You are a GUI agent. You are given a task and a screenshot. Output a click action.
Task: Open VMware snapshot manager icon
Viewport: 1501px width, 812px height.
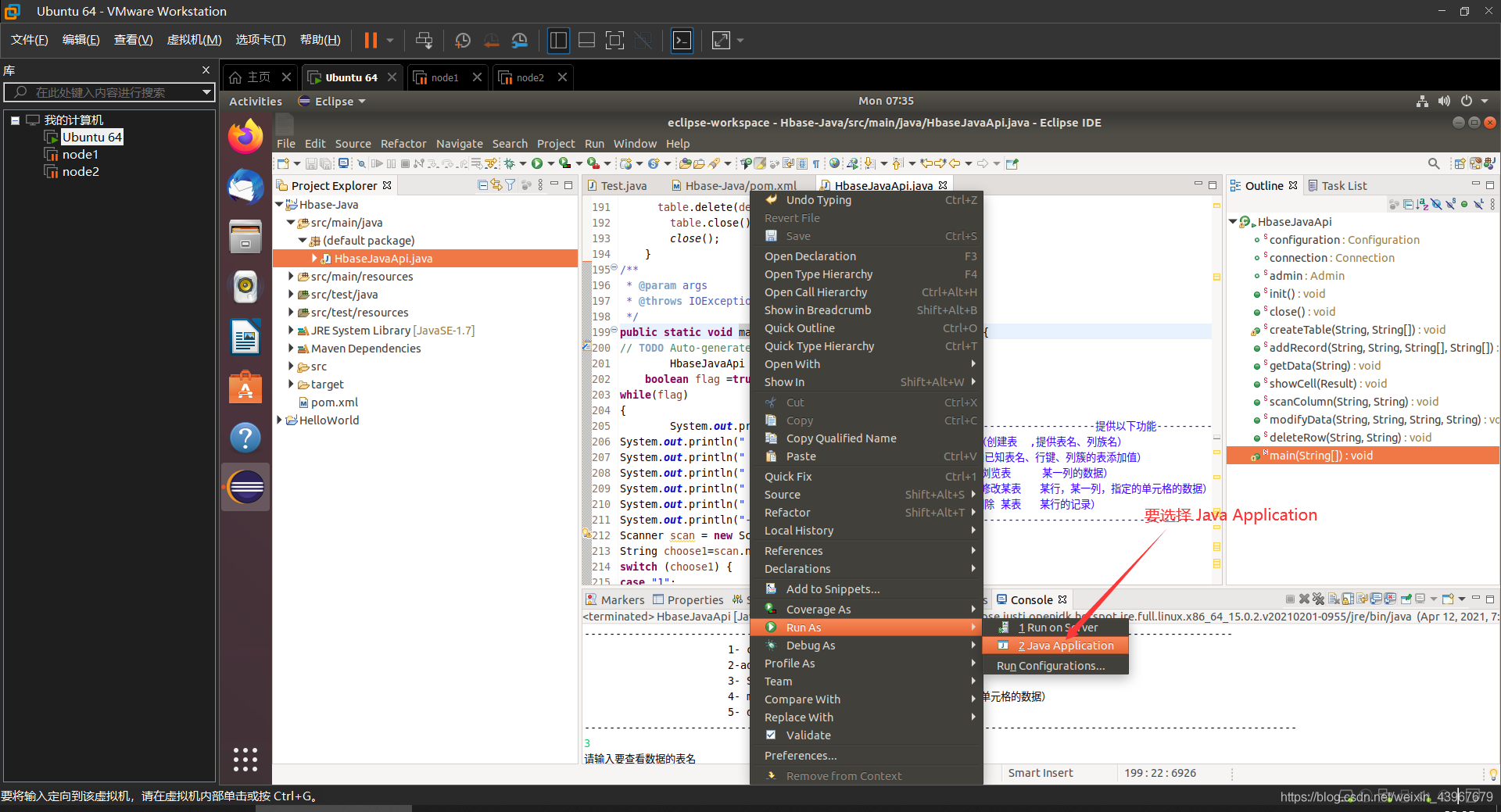[x=520, y=40]
